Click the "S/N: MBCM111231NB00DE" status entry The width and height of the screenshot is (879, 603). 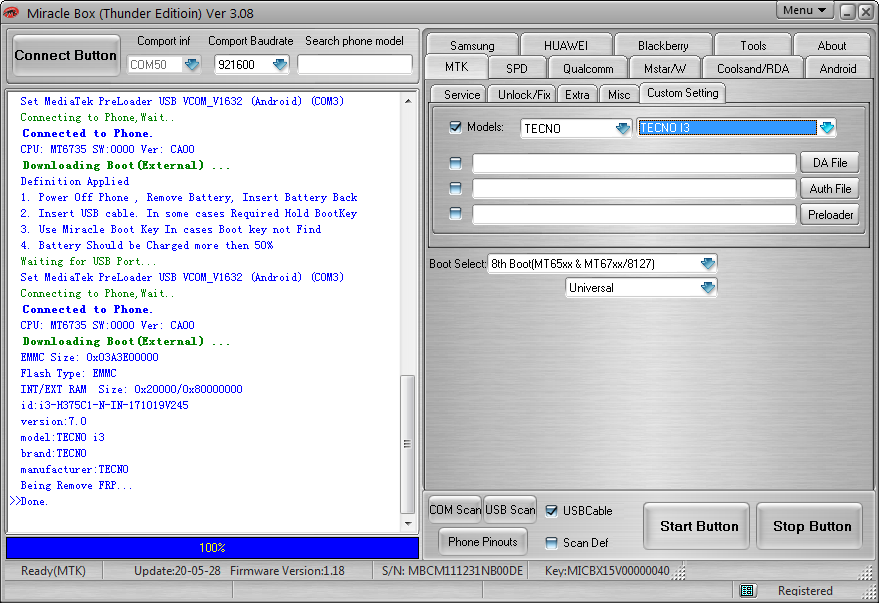tap(452, 571)
